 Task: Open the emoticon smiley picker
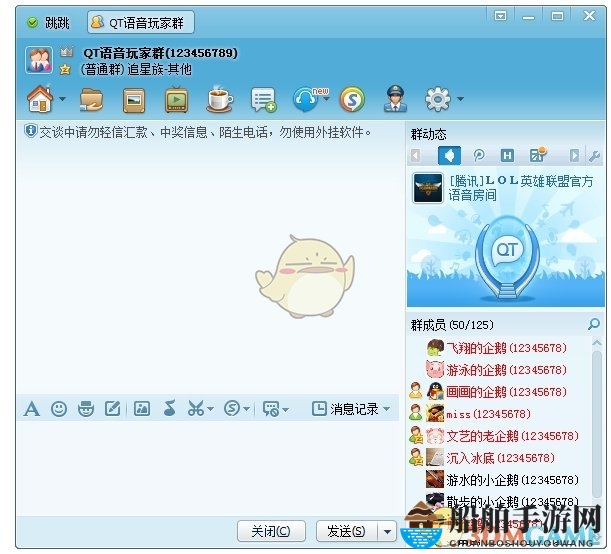[x=59, y=409]
